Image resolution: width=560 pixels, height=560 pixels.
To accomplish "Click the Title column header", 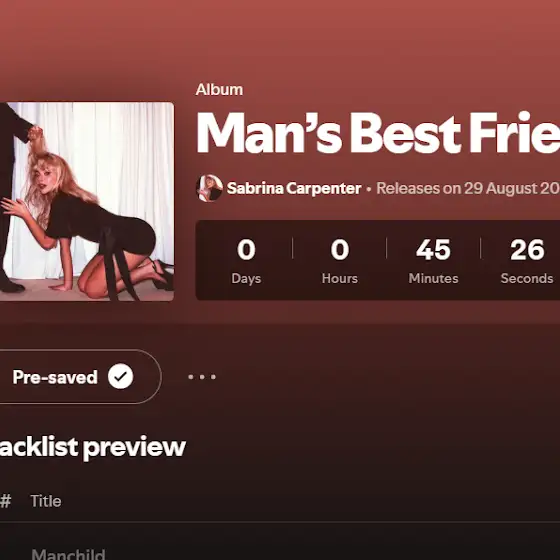I will tap(46, 501).
